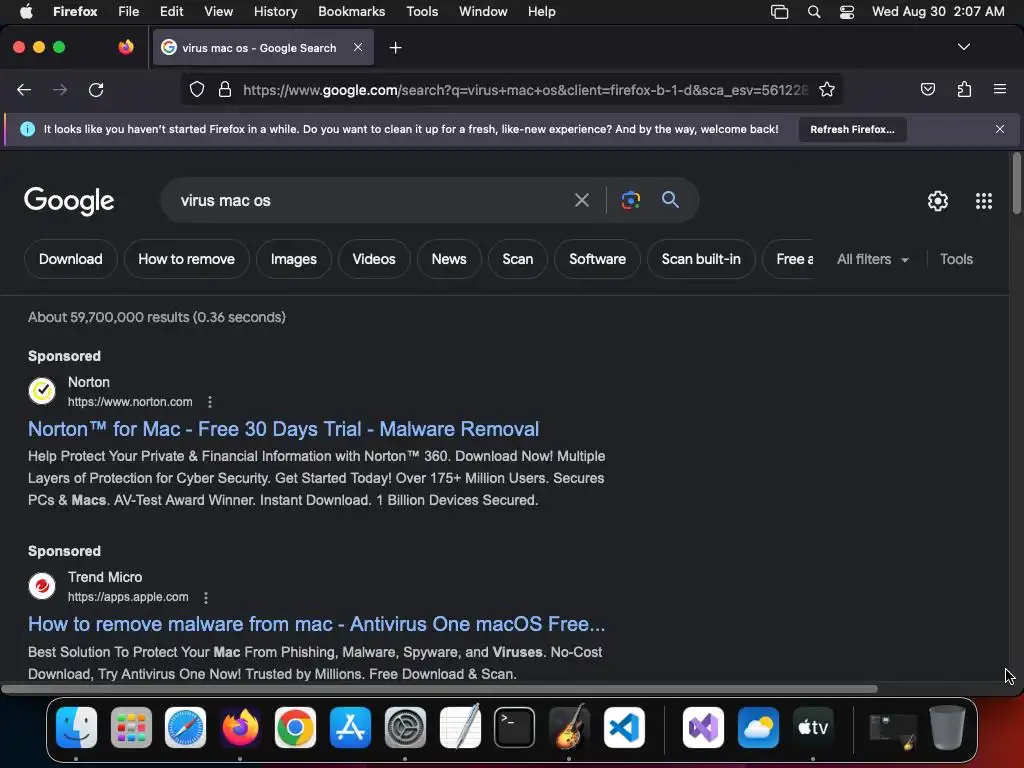Open Spotlight search in menu bar
1024x768 pixels.
814,12
